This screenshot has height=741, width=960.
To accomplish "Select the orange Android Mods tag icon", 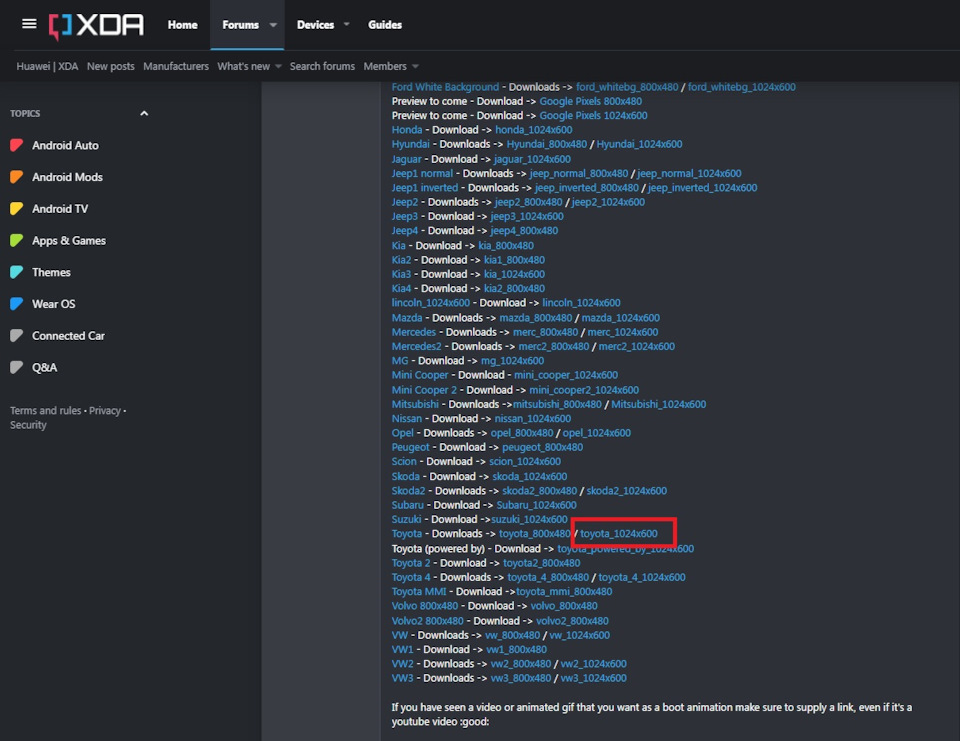I will [17, 177].
